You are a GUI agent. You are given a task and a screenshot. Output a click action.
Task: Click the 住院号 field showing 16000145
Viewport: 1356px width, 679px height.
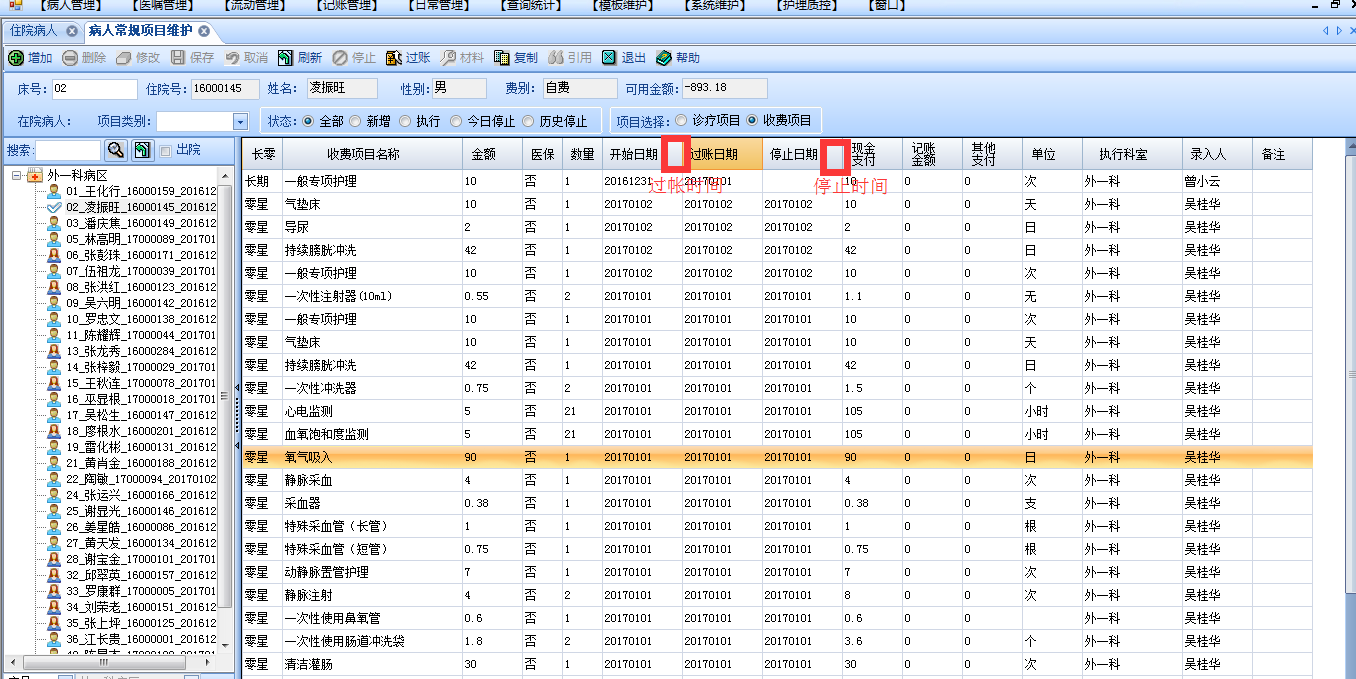[x=225, y=89]
